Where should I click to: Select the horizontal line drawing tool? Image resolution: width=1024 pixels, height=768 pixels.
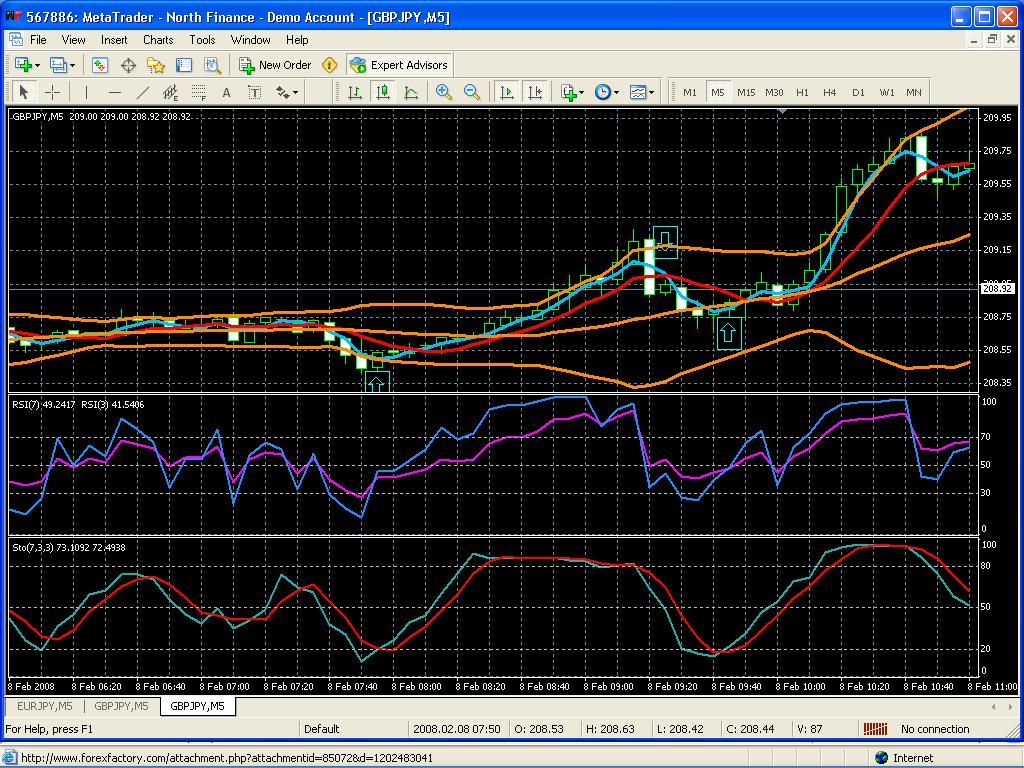coord(115,92)
